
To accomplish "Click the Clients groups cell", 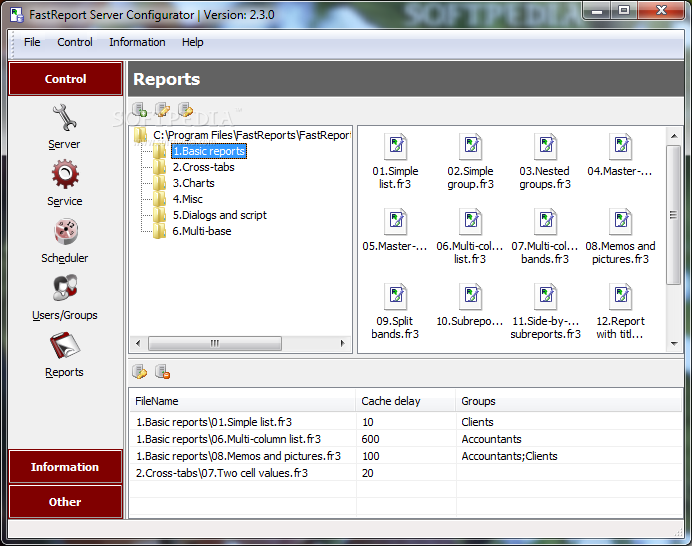I will 477,422.
